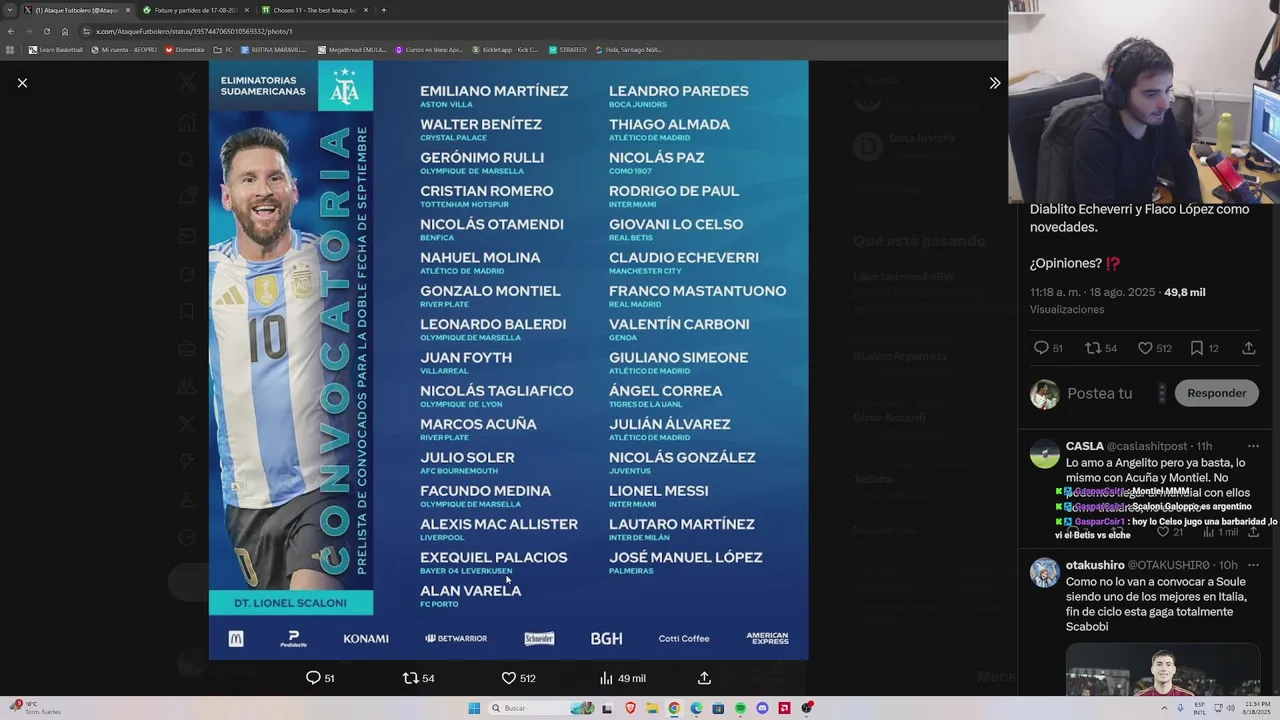The image size is (1280, 720).
Task: Open otakushiro's profile avatar
Action: [1044, 573]
